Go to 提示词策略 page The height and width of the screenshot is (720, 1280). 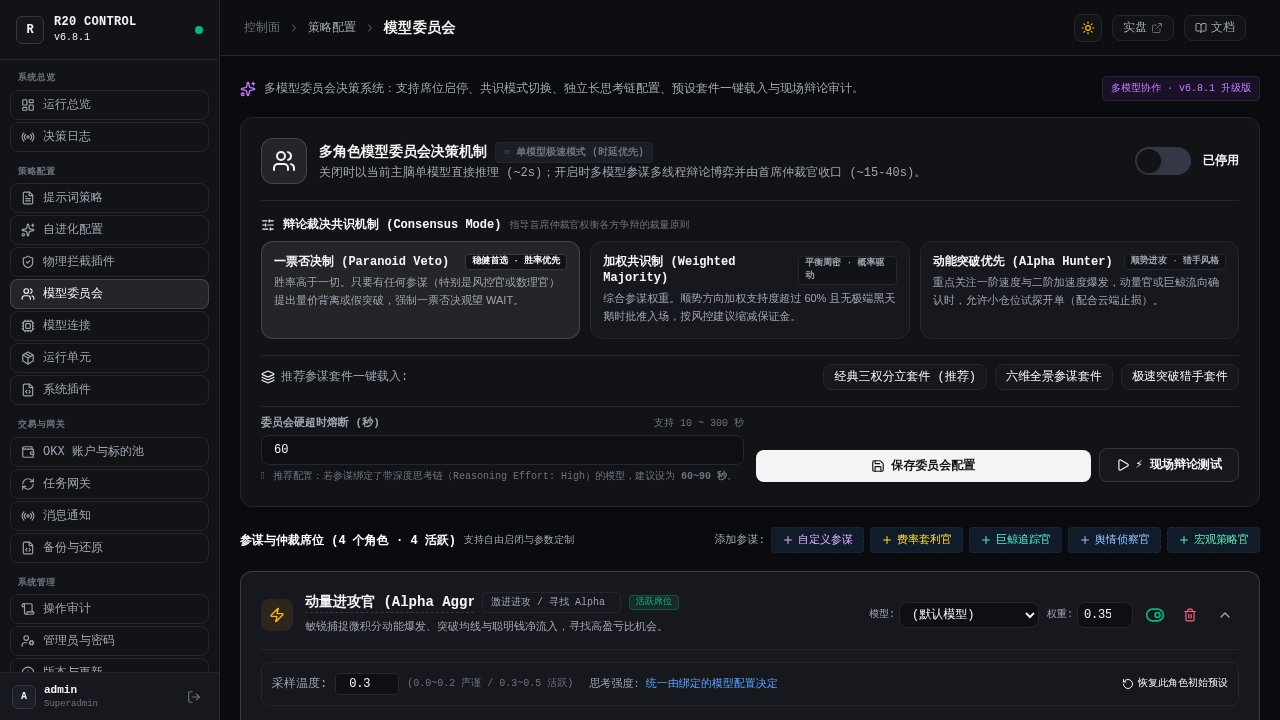109,198
